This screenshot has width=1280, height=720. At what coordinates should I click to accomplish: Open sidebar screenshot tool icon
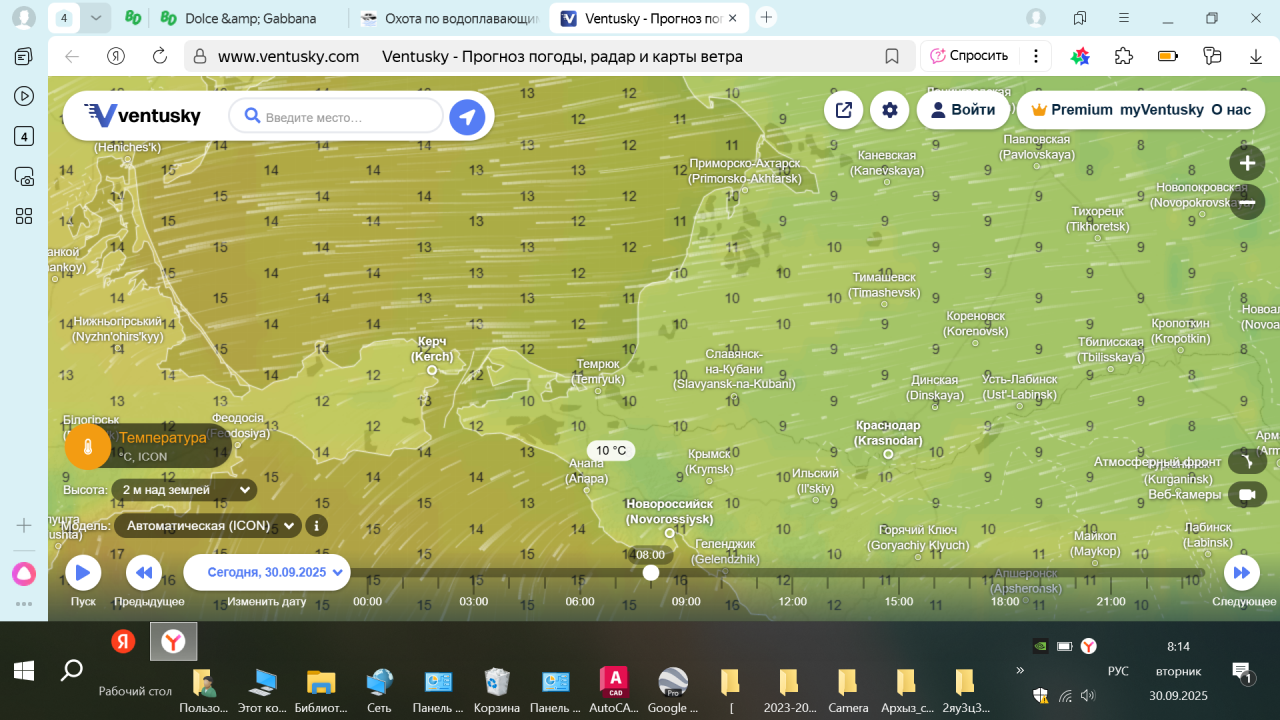point(24,177)
